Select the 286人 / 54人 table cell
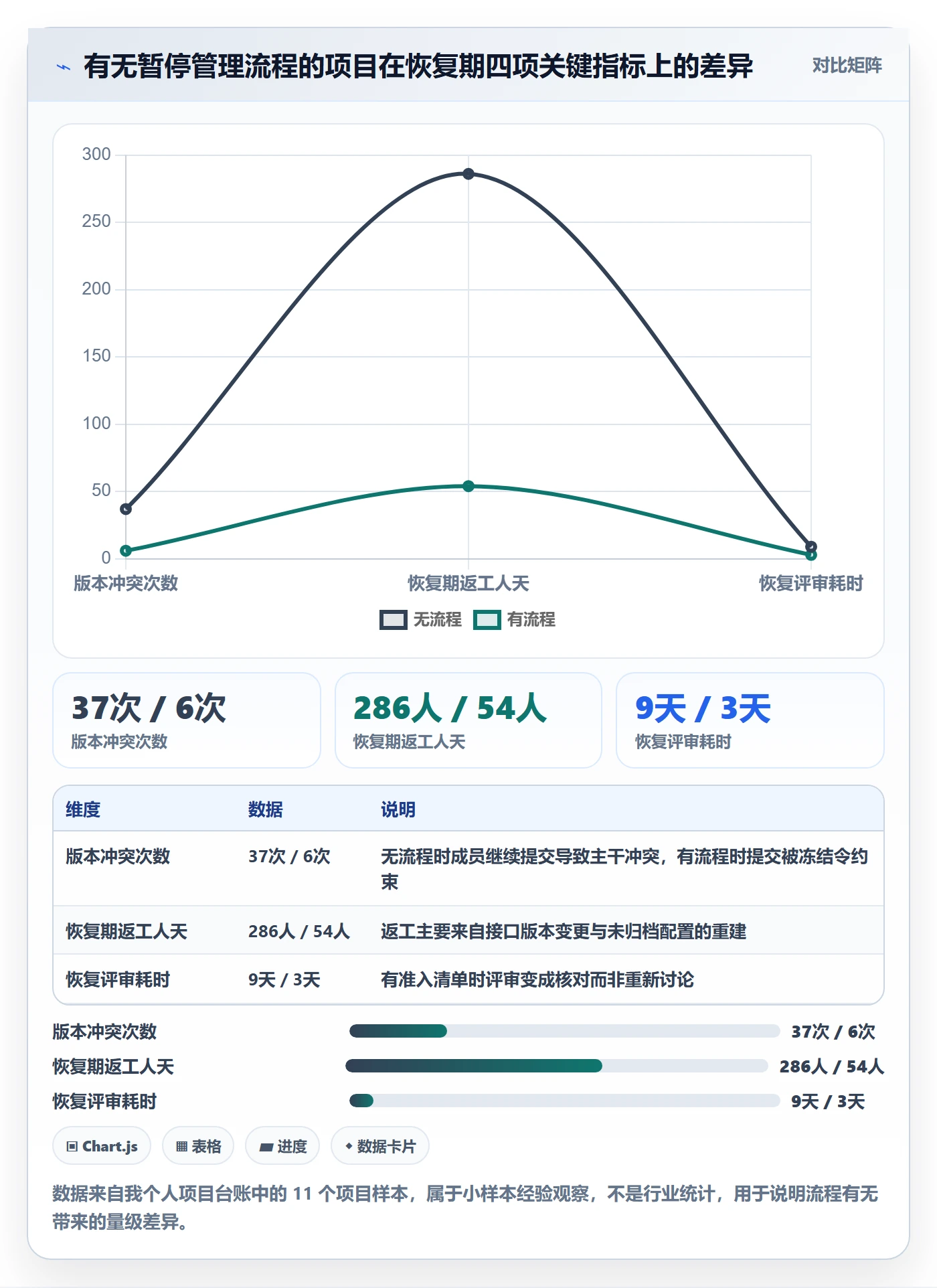 [x=299, y=931]
